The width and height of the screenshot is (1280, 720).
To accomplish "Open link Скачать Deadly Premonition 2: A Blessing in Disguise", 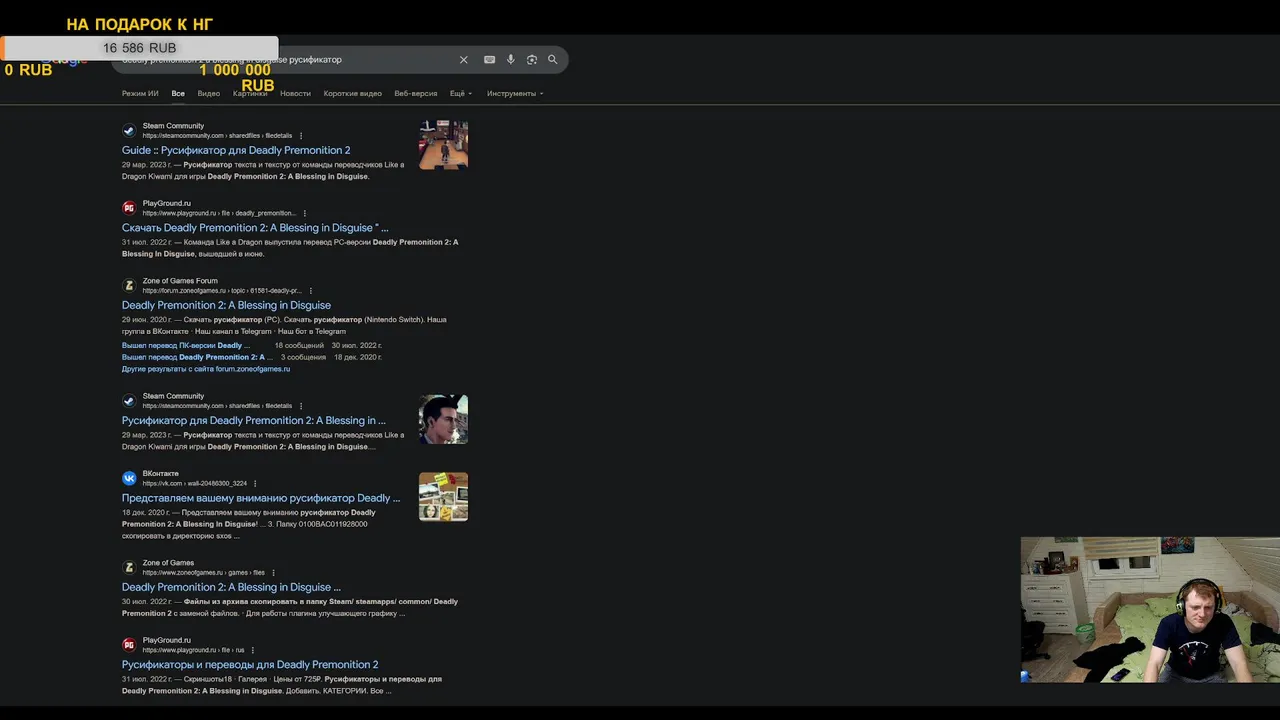I will point(255,228).
